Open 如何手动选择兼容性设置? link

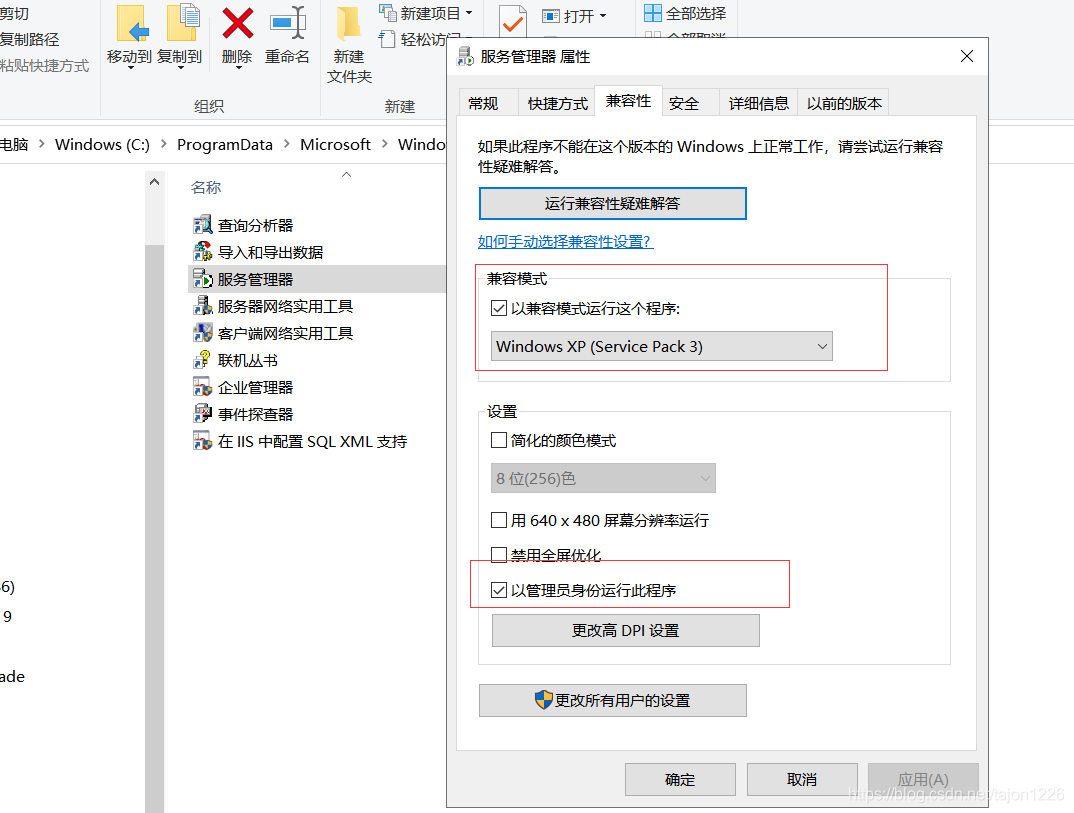click(x=565, y=241)
